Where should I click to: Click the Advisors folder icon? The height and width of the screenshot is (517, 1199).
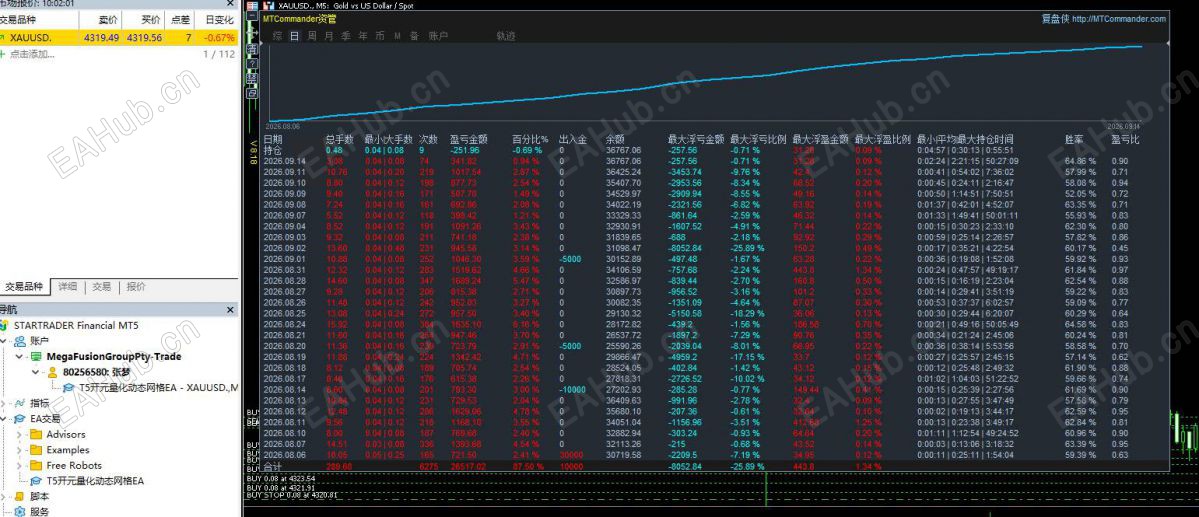click(35, 434)
